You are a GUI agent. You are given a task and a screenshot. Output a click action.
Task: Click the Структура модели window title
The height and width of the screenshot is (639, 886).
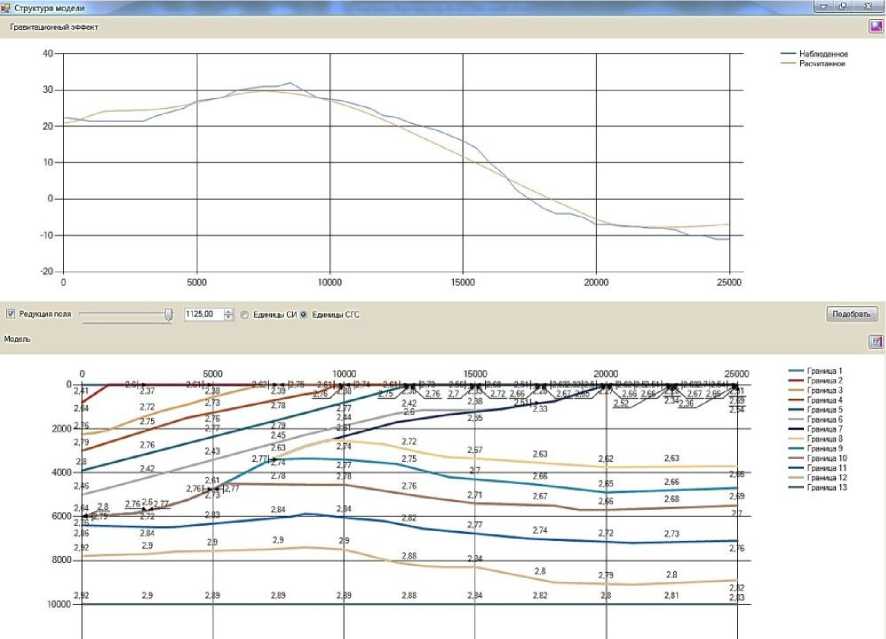[x=49, y=8]
